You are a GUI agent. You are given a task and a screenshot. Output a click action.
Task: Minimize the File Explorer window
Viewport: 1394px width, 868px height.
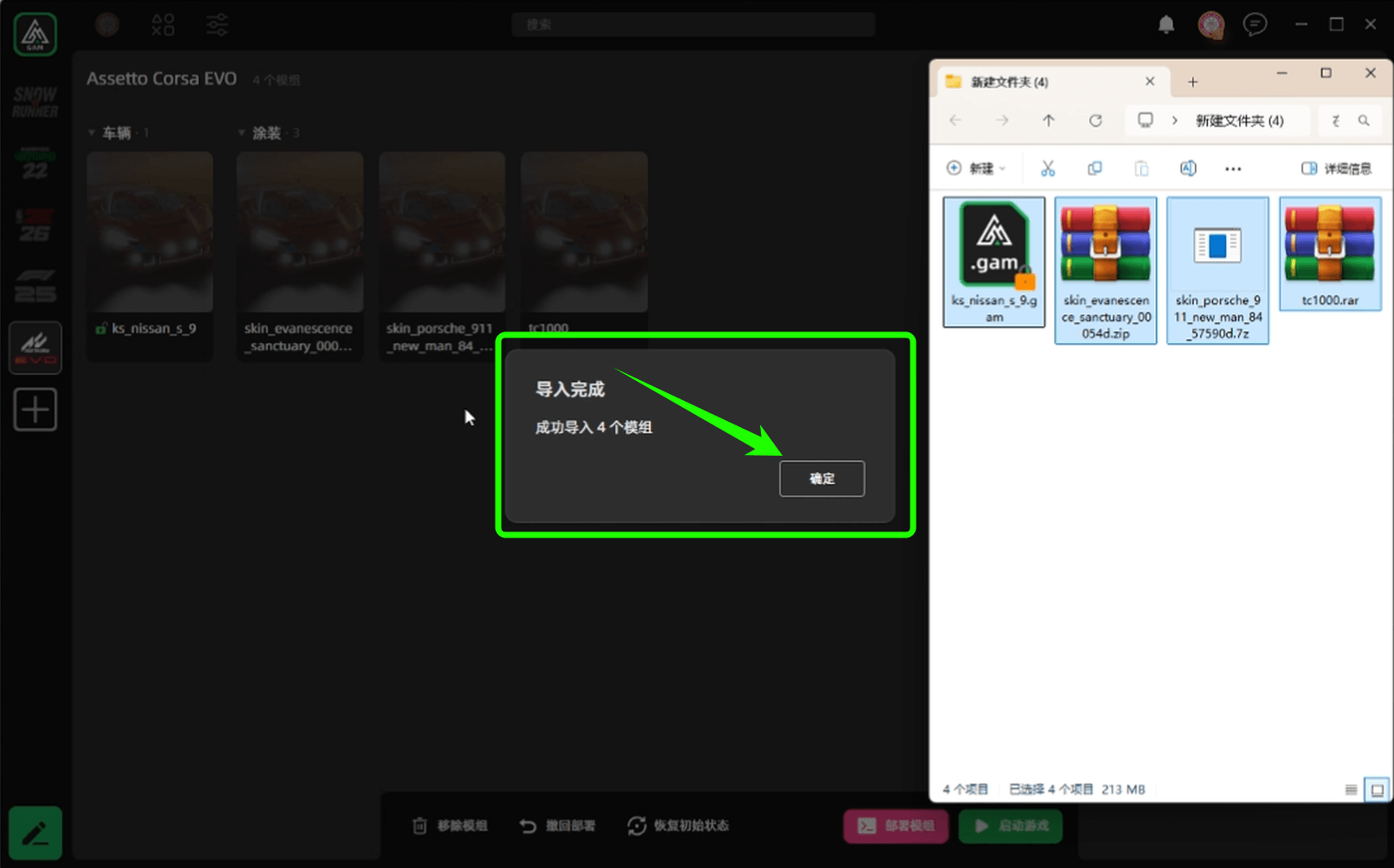click(x=1281, y=73)
